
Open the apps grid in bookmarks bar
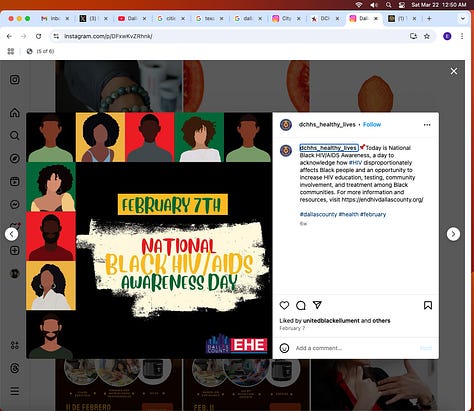(11, 51)
